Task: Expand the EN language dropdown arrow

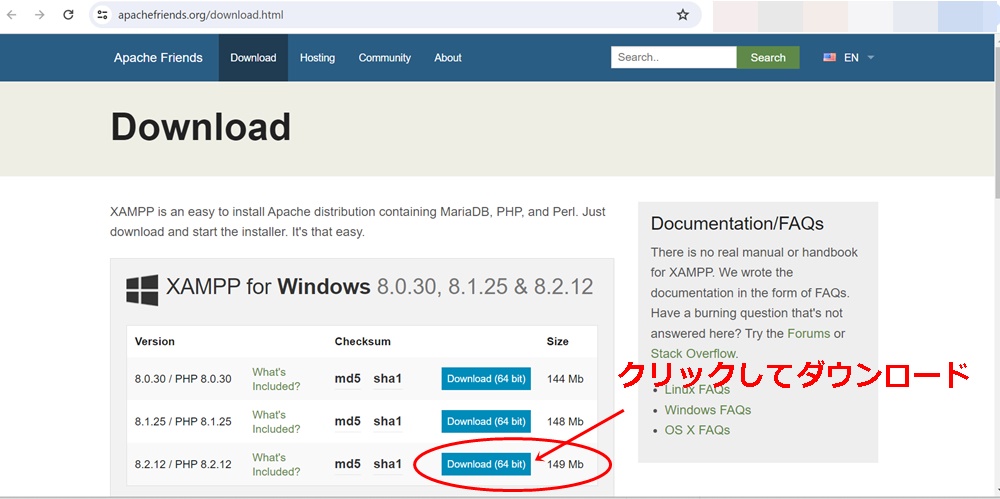Action: [x=871, y=57]
